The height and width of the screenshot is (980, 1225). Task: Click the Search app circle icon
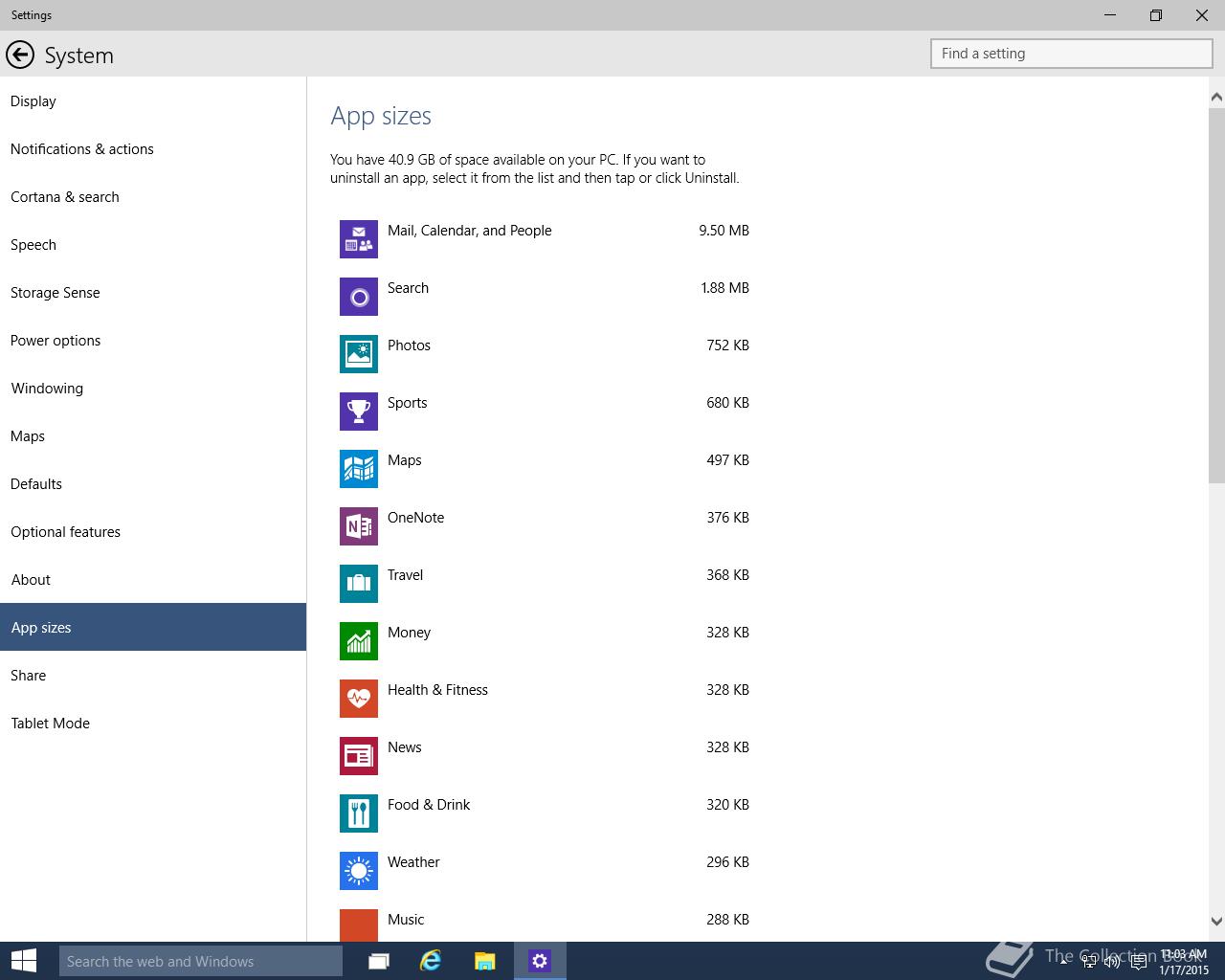coord(359,297)
